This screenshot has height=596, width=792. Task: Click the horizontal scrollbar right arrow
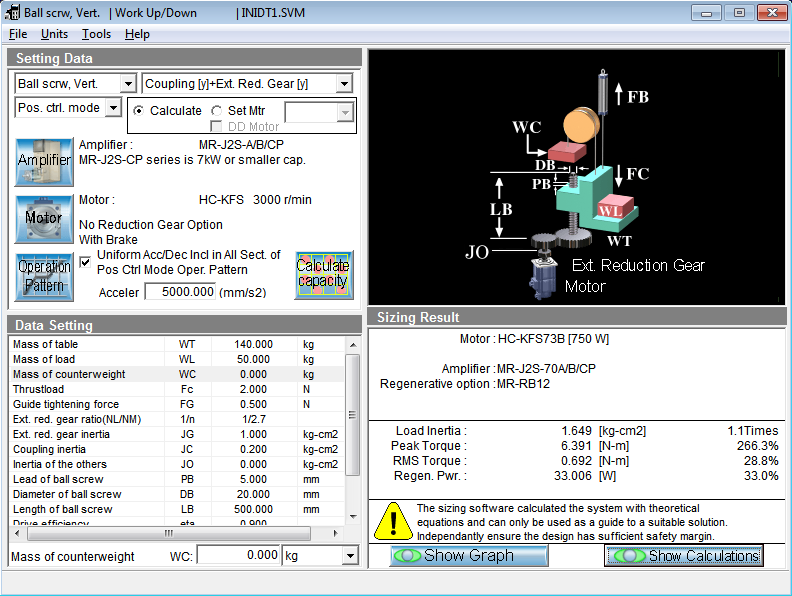tap(335, 533)
